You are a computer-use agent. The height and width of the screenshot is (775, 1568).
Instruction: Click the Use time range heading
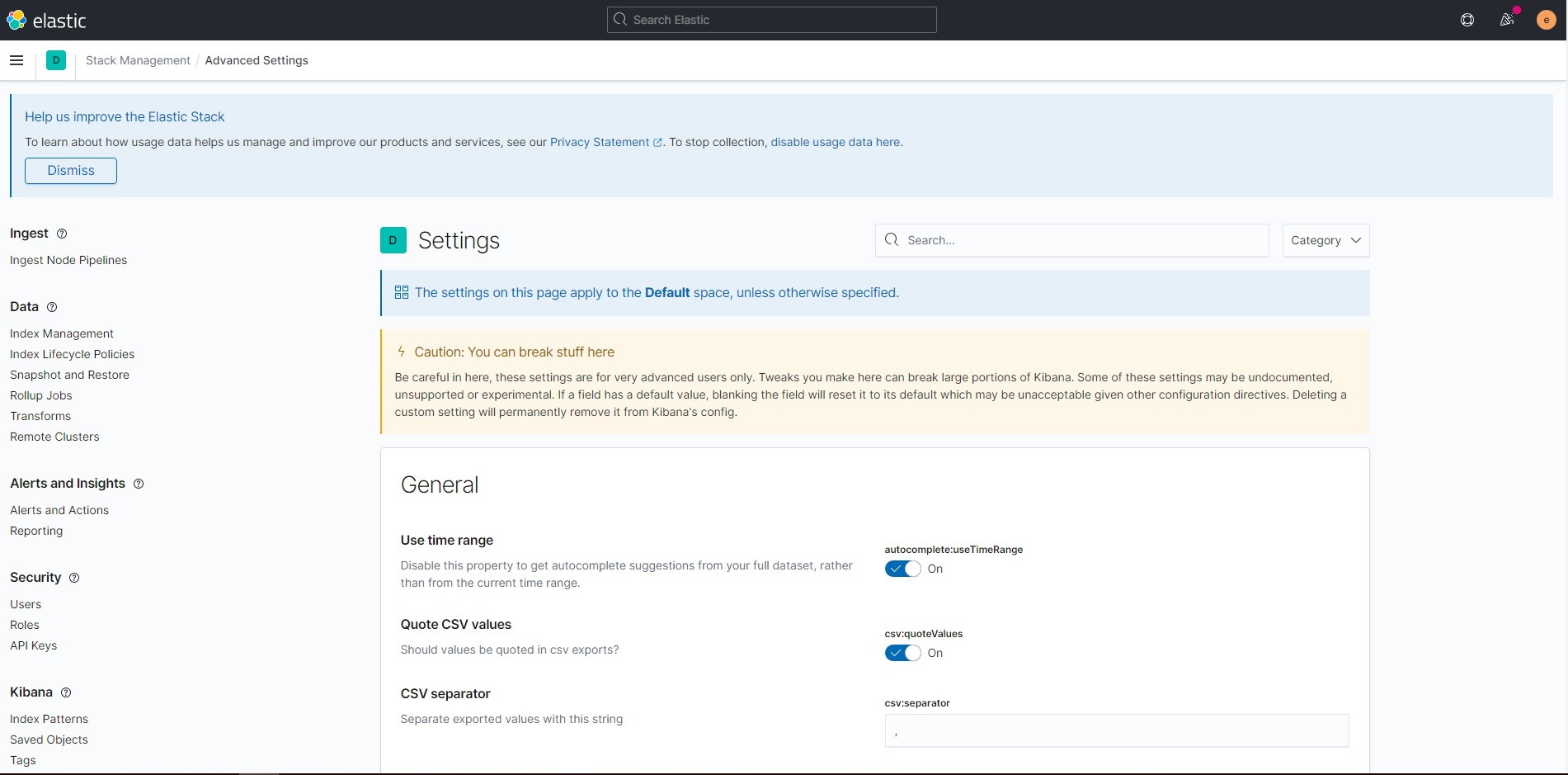(x=447, y=541)
